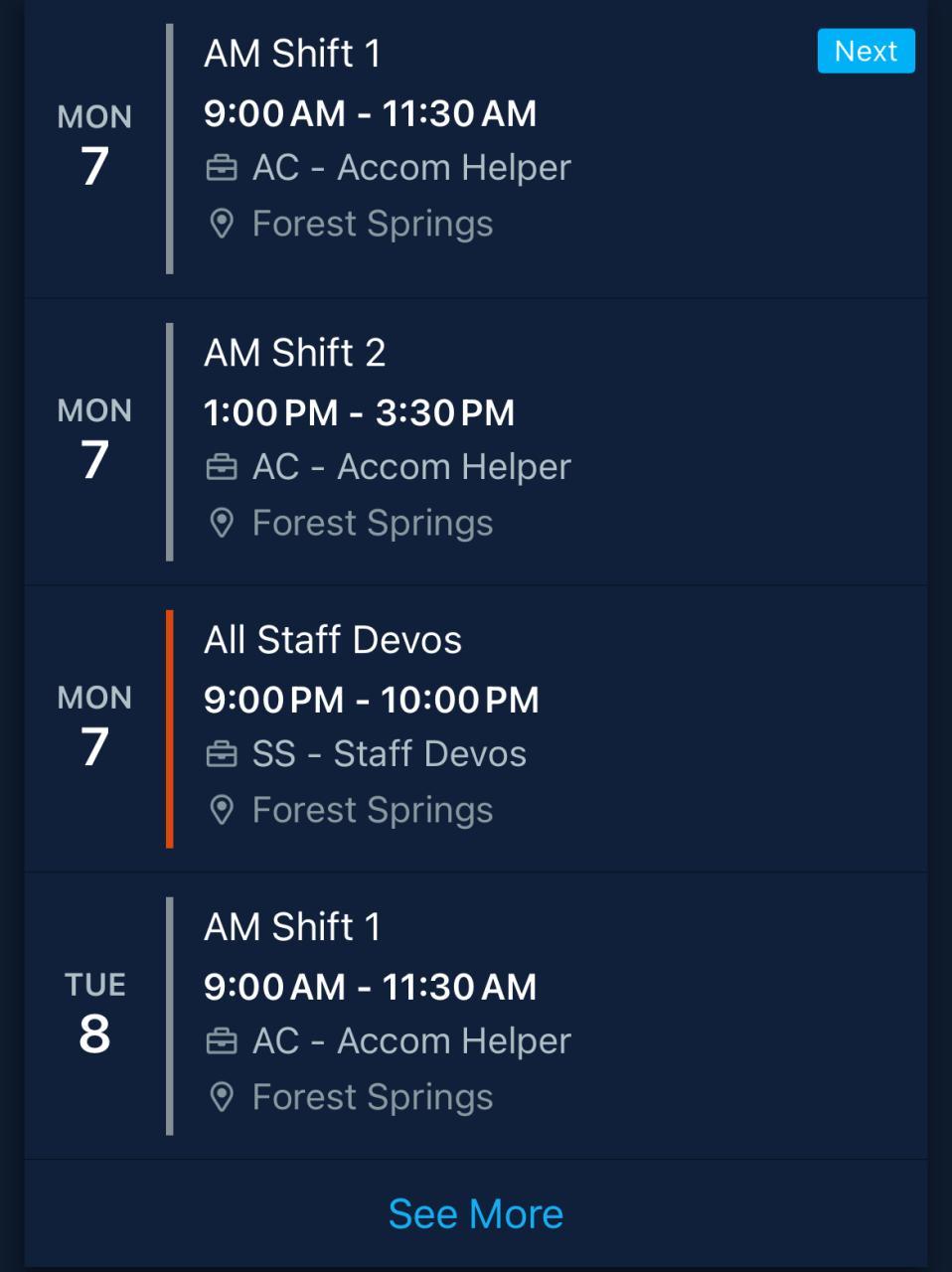Open Tuesday AM Shift 1 title
Image resolution: width=952 pixels, height=1272 pixels.
292,927
